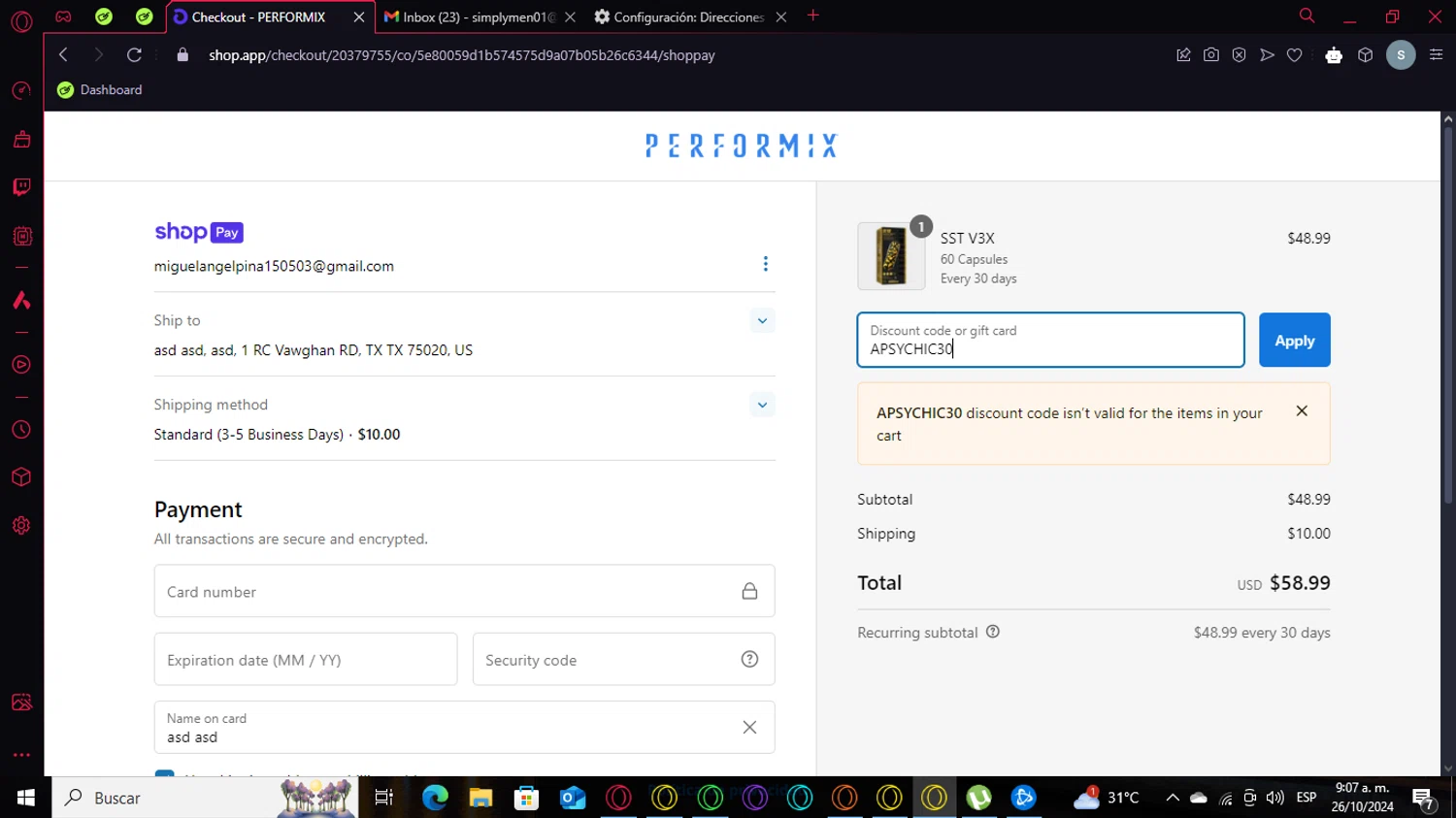Focus the Card number field
The width and height of the screenshot is (1456, 818).
(464, 591)
